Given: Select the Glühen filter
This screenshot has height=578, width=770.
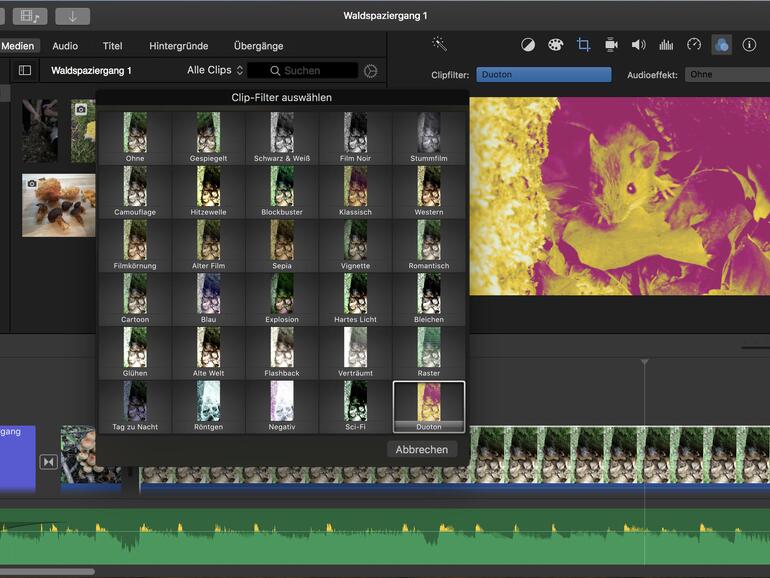Looking at the screenshot, I should 135,353.
